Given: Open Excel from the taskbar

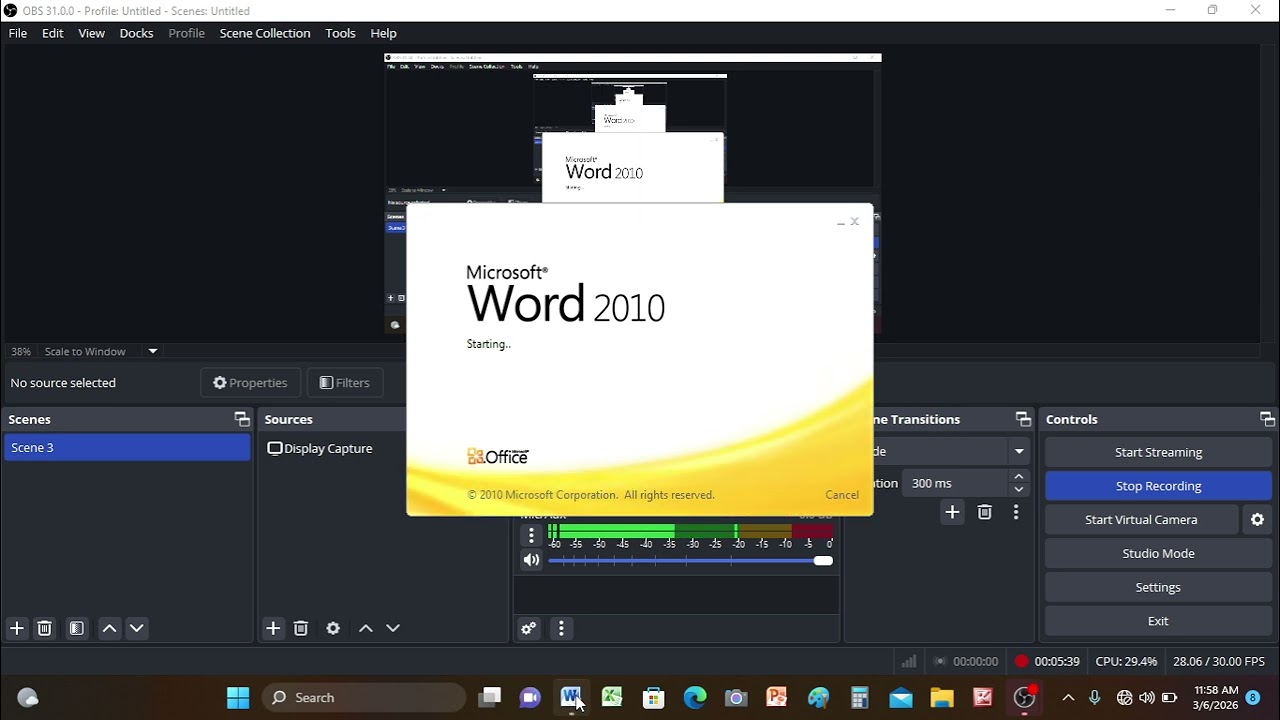Looking at the screenshot, I should tap(612, 698).
